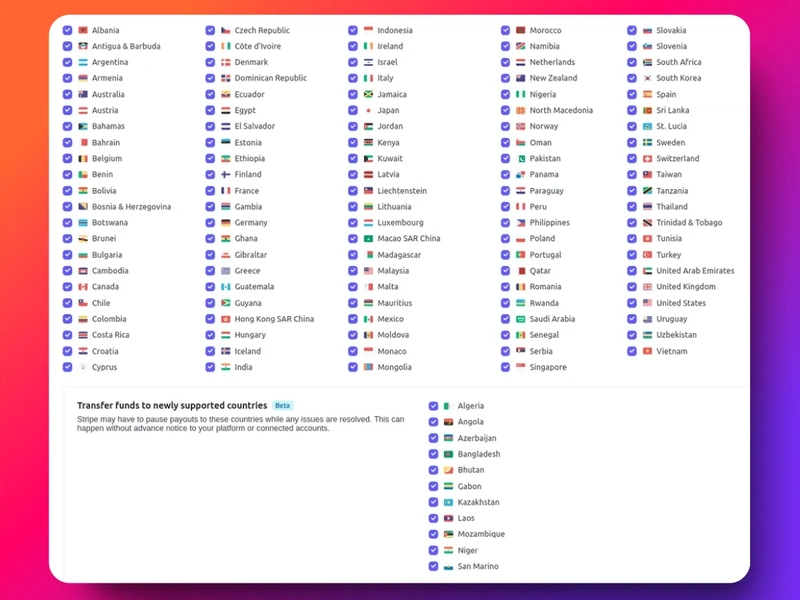The height and width of the screenshot is (600, 800).
Task: Click the 'Transfer funds to newly supported countries' heading
Action: [x=172, y=406]
